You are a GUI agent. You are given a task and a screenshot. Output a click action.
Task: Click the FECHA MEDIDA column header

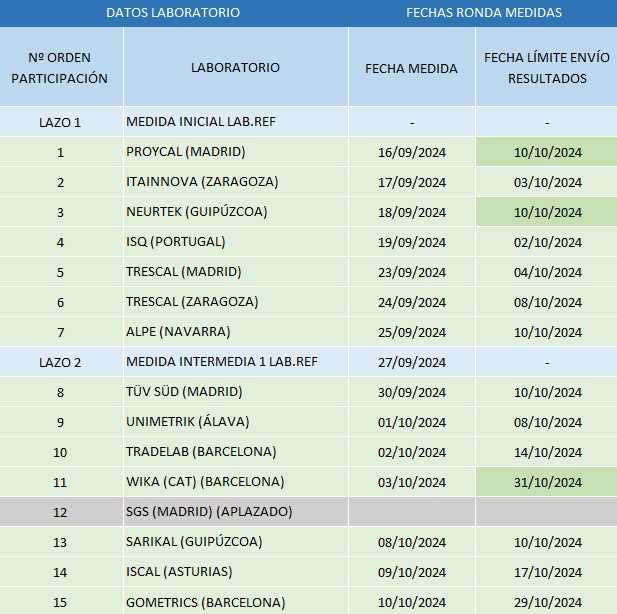pos(412,67)
